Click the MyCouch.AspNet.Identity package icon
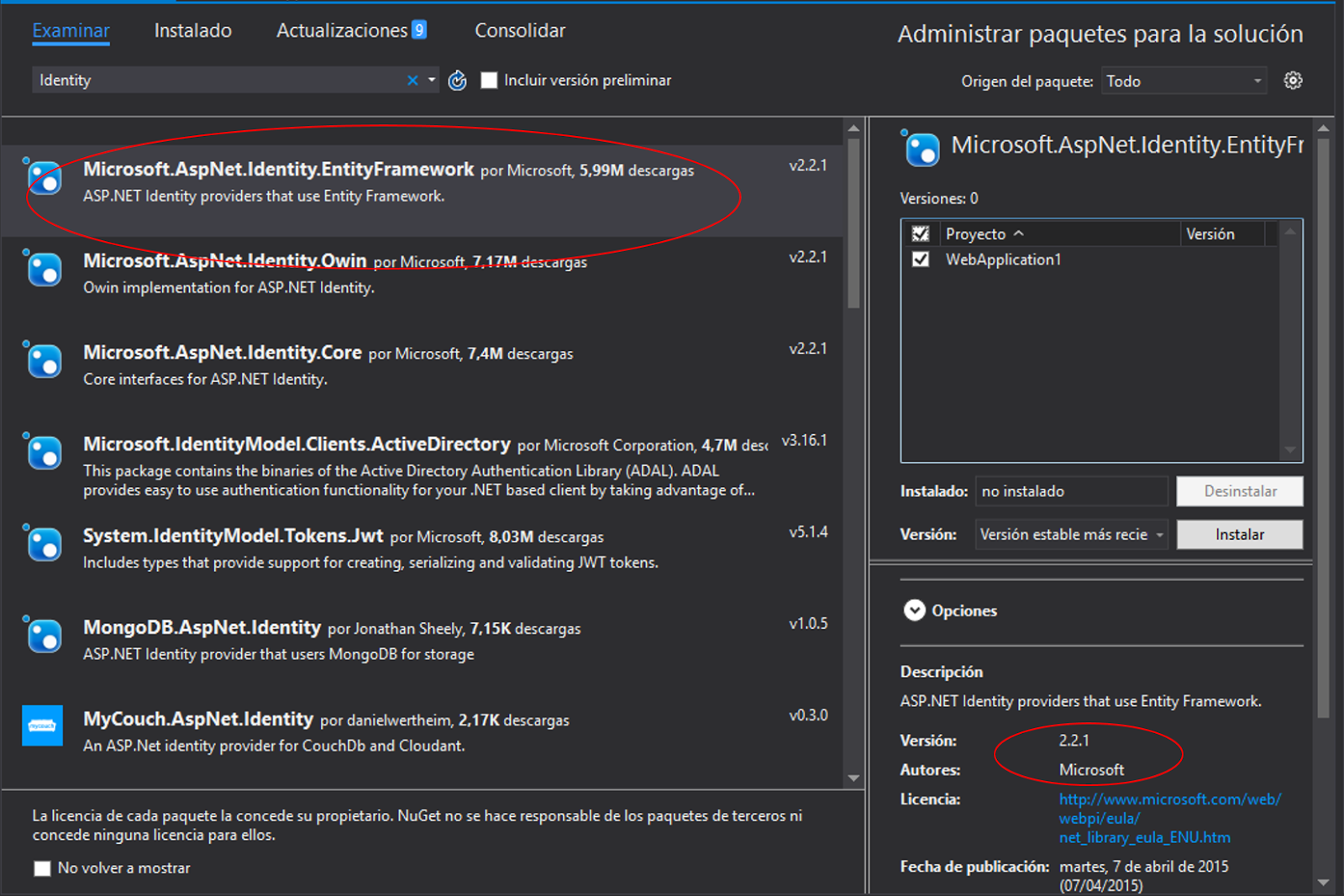 [x=43, y=726]
